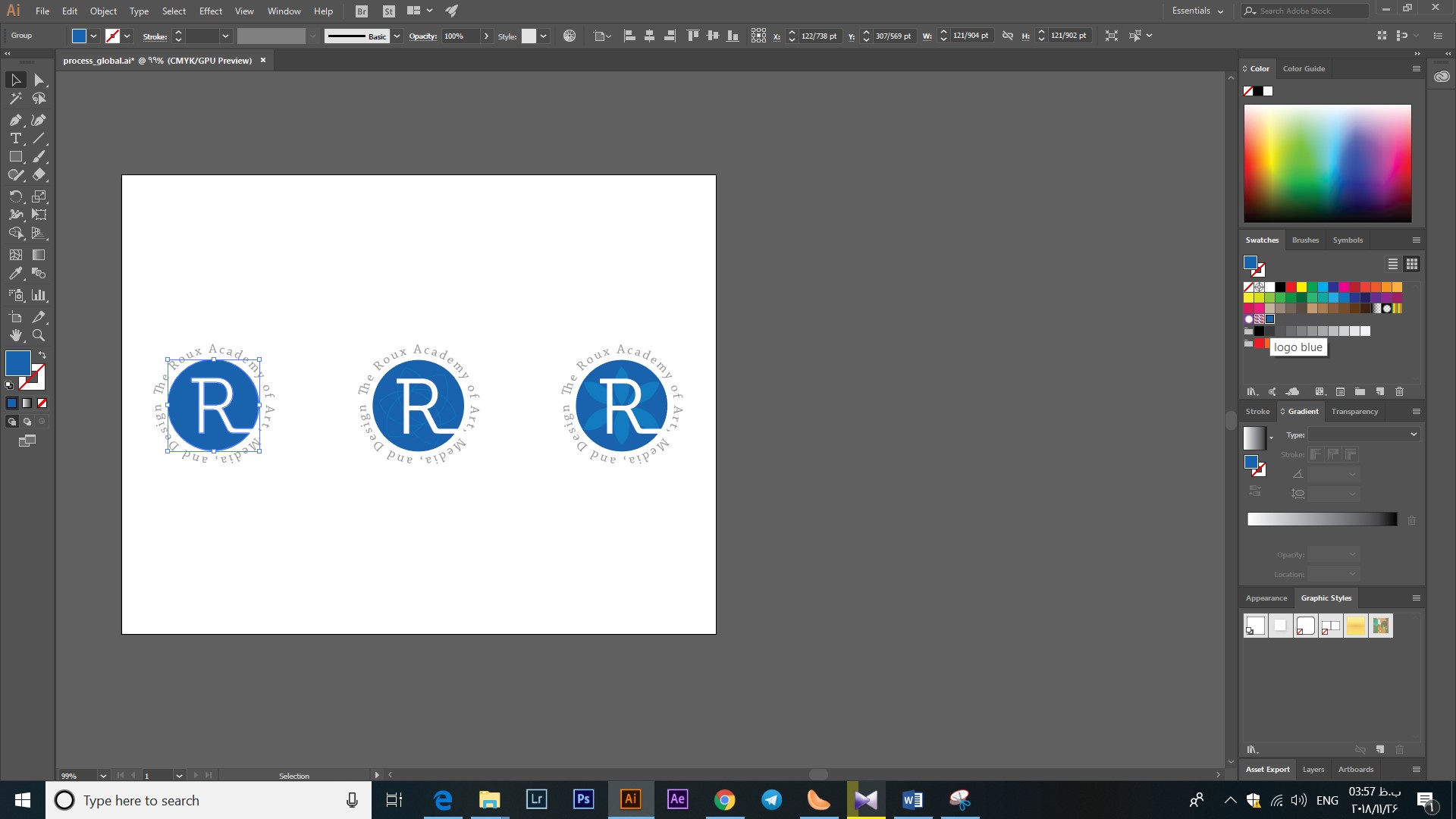Toggle Draw Normal mode
The image size is (1456, 819).
(x=11, y=422)
